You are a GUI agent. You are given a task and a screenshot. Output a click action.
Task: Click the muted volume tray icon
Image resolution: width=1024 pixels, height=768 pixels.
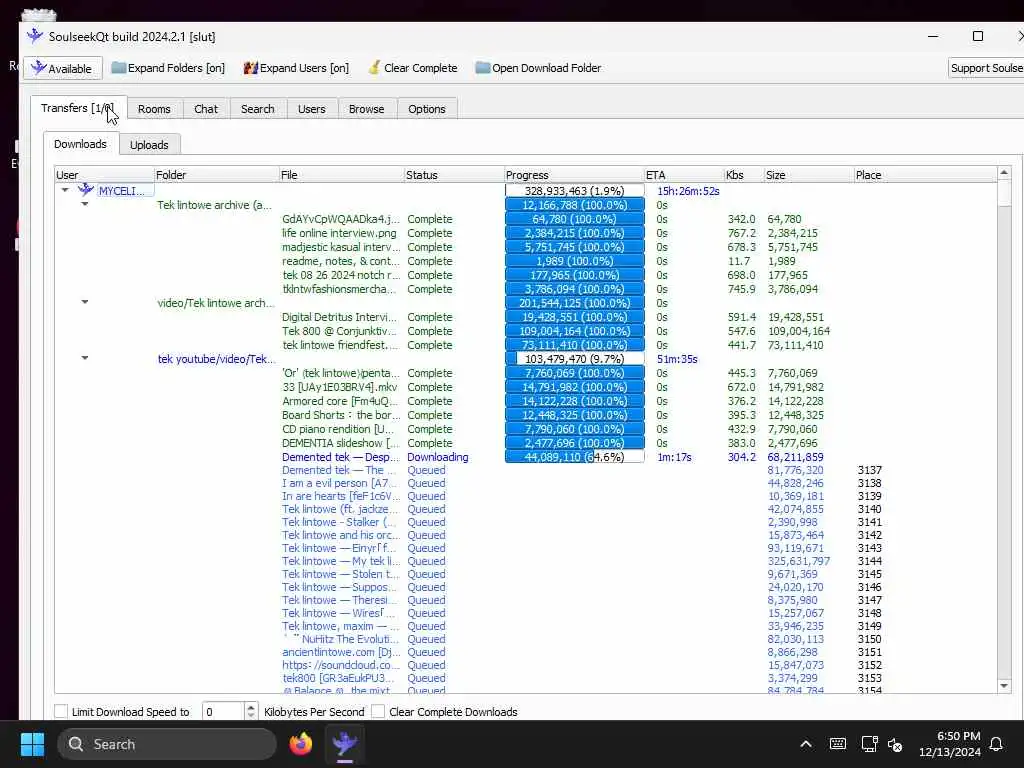895,744
